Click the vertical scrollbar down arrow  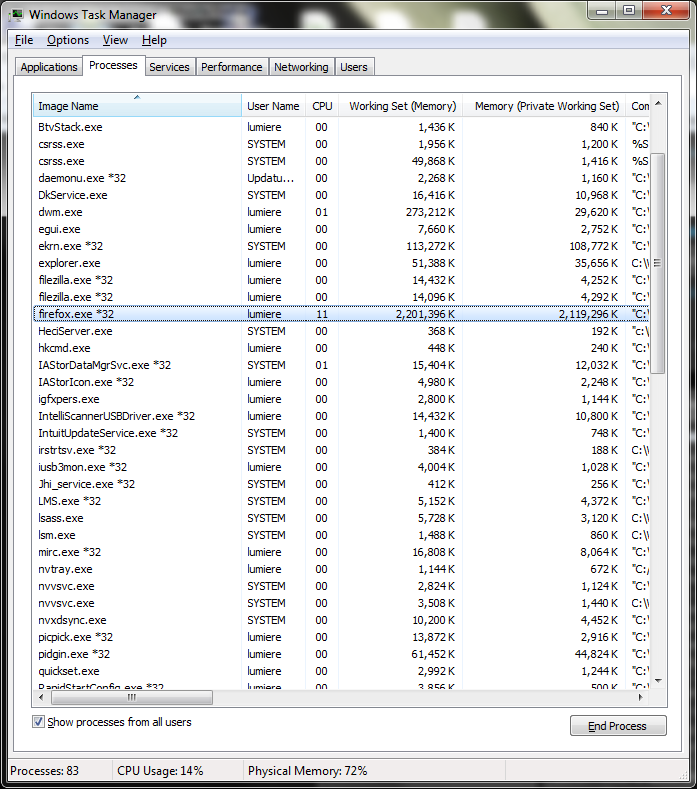pyautogui.click(x=658, y=681)
